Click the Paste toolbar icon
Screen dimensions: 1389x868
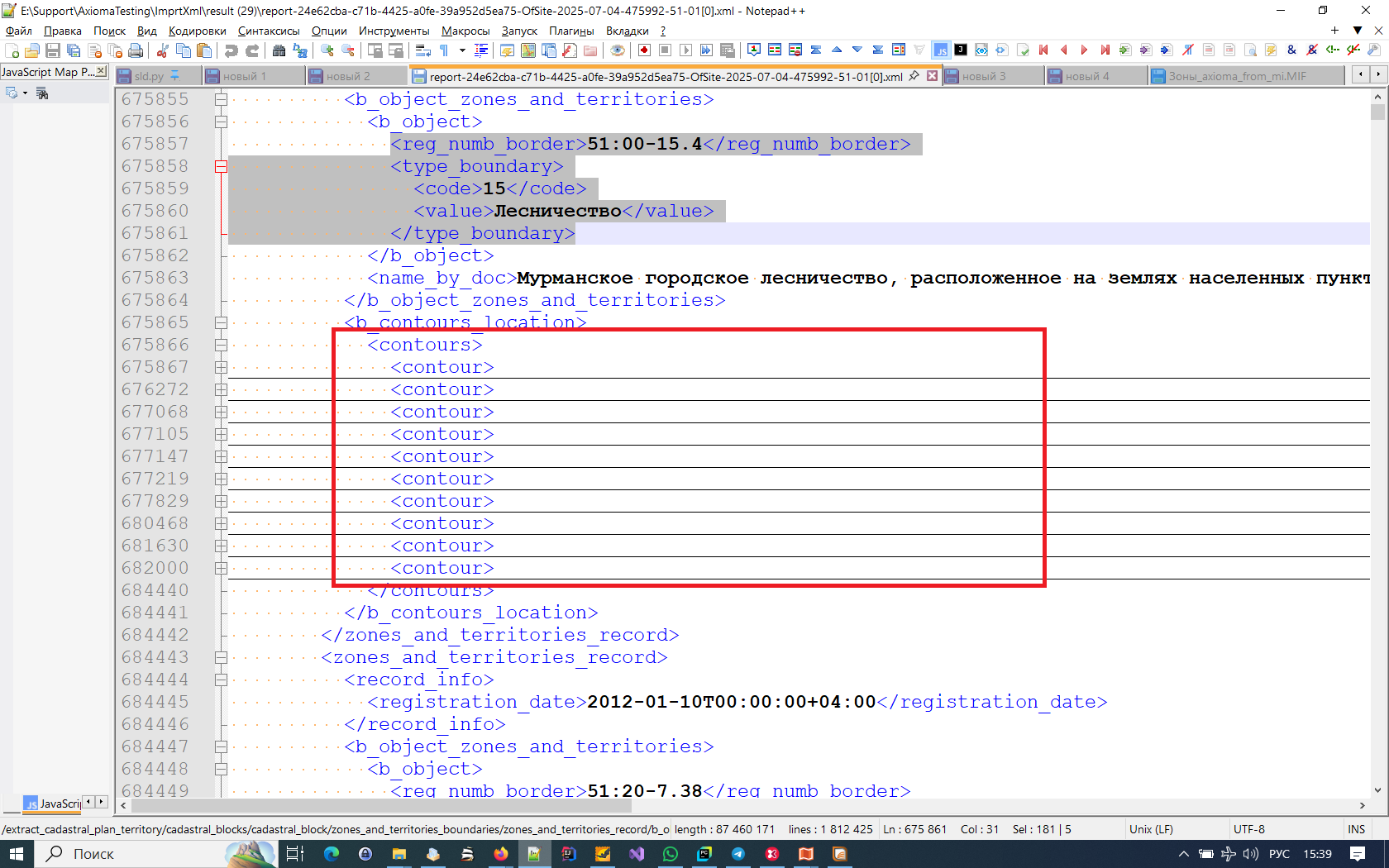point(203,50)
